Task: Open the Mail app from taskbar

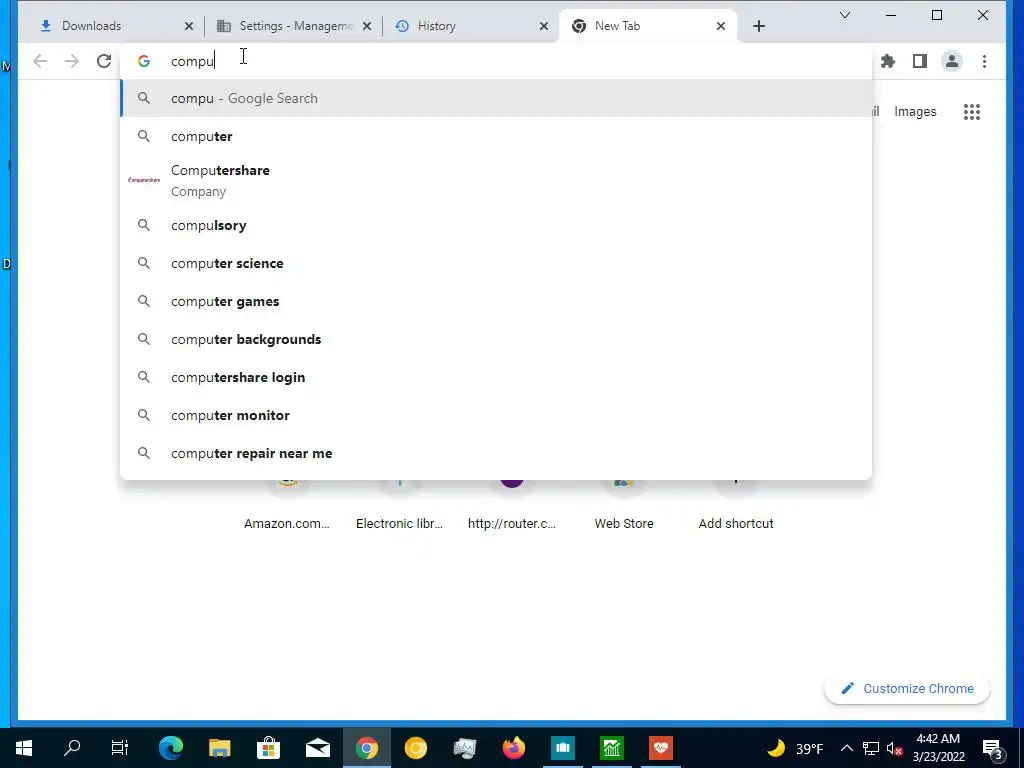Action: (318, 748)
